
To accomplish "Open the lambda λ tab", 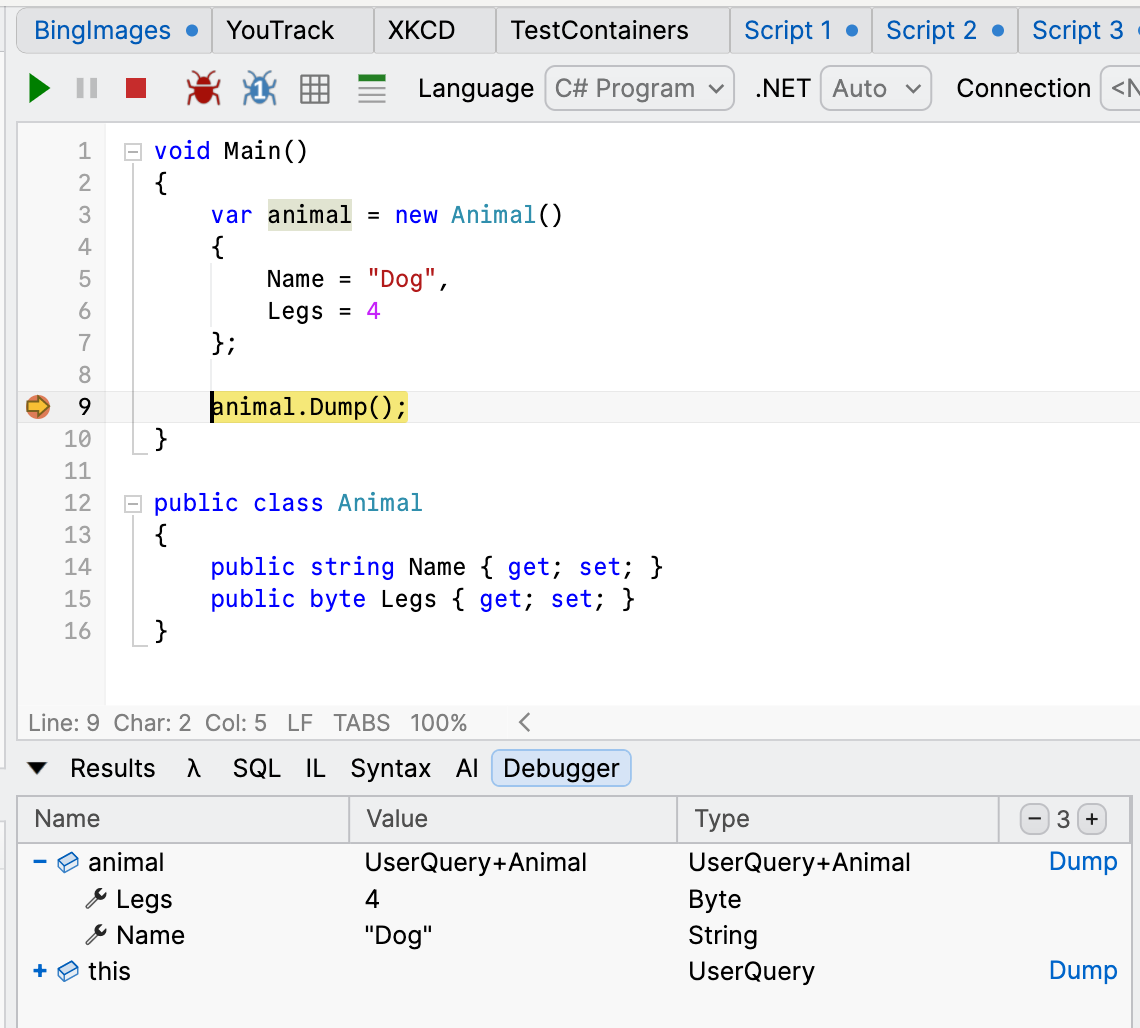I will pos(193,768).
